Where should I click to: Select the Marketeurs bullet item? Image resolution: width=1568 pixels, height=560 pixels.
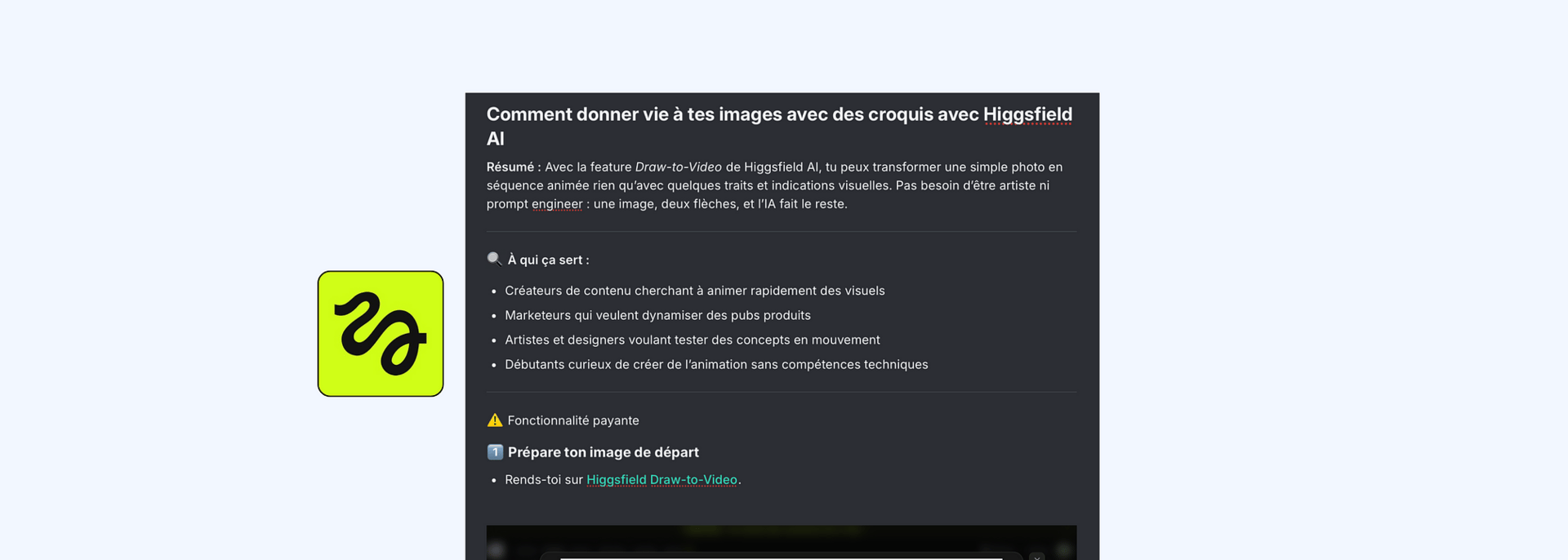click(x=657, y=315)
